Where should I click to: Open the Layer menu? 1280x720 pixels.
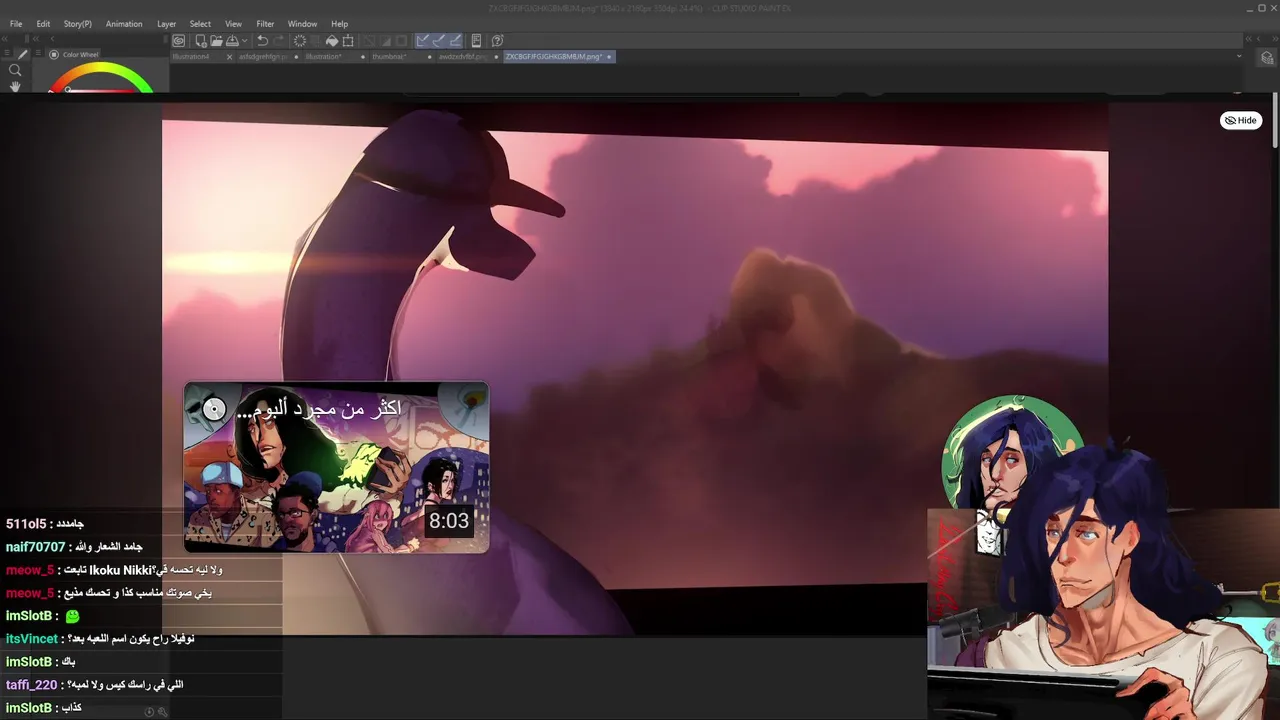point(166,24)
